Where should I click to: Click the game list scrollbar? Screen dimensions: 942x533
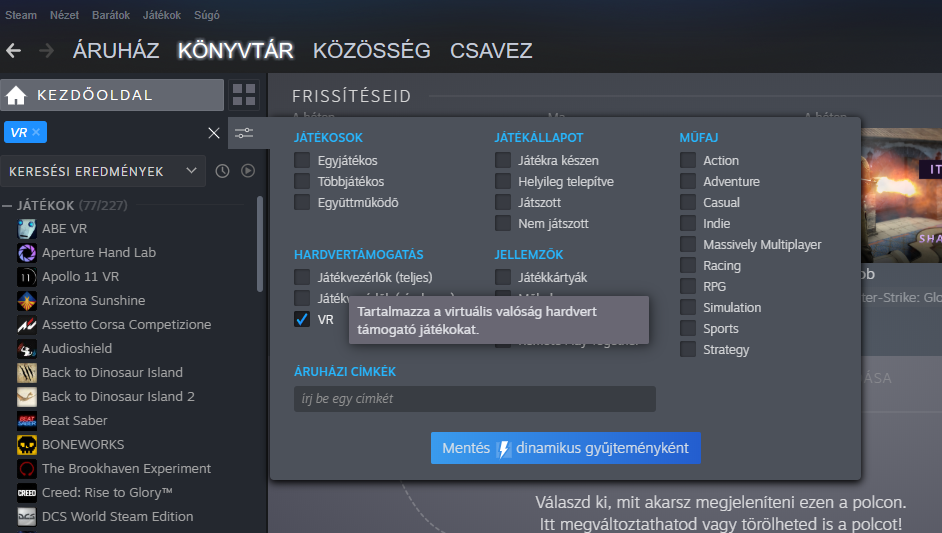coord(260,244)
